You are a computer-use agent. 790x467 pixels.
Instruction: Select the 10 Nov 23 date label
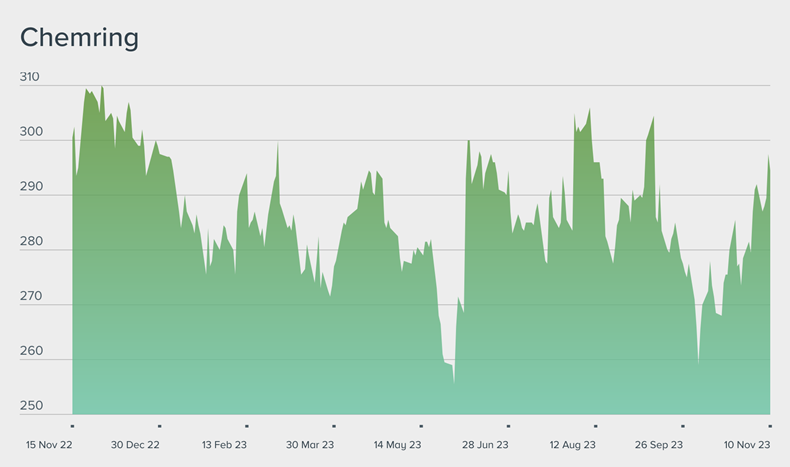click(x=746, y=445)
